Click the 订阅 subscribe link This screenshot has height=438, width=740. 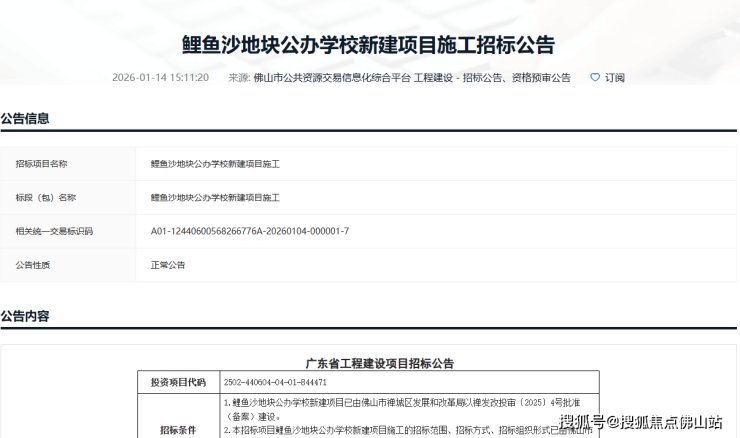[x=614, y=77]
